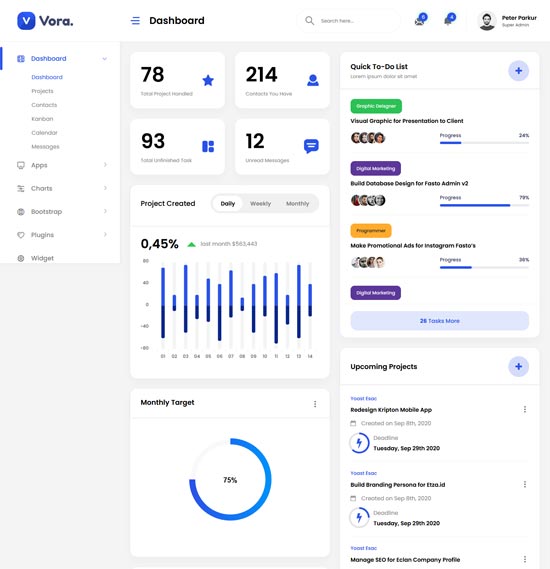This screenshot has height=569, width=550.
Task: Click the search magnifier icon
Action: 309,20
